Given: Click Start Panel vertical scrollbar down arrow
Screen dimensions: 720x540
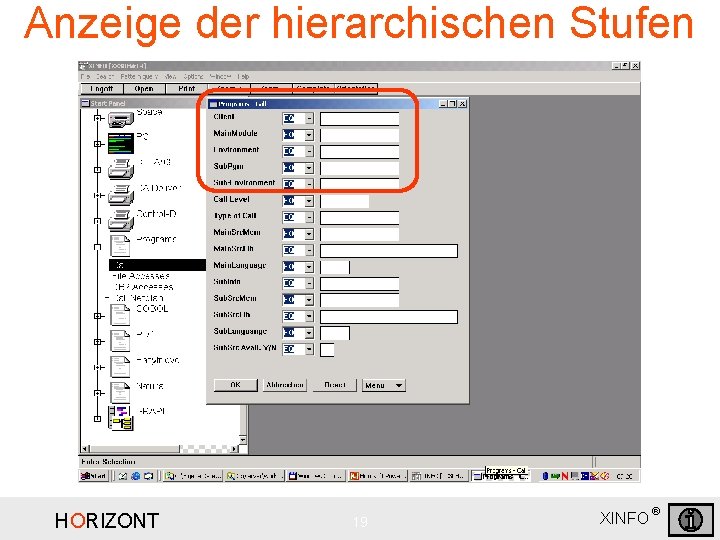Looking at the screenshot, I should point(243,440).
